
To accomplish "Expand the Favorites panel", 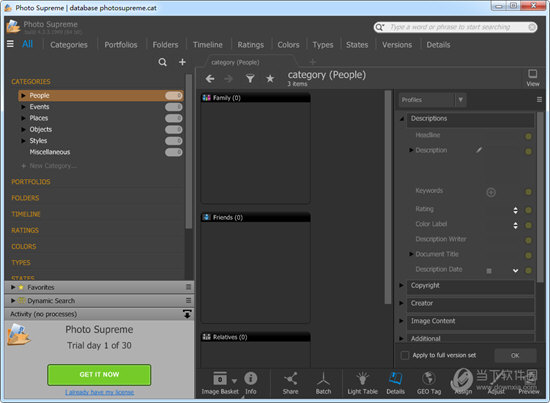I will pyautogui.click(x=13, y=287).
